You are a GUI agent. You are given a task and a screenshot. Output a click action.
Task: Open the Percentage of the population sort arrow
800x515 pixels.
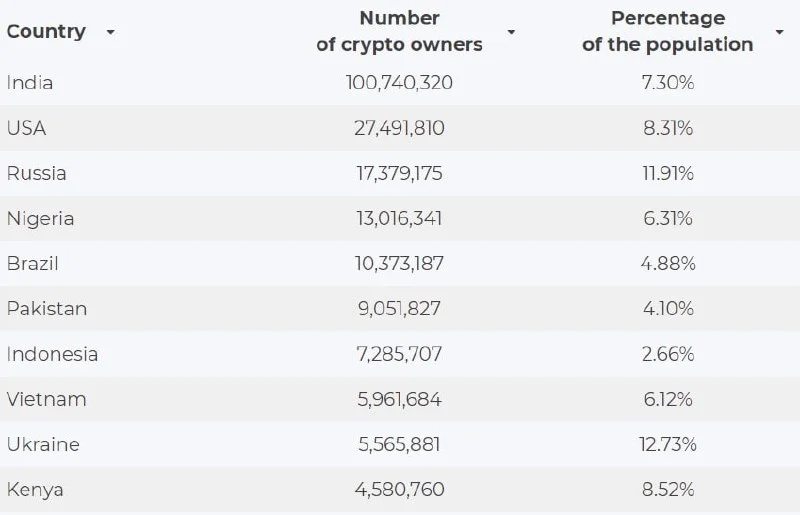779,32
